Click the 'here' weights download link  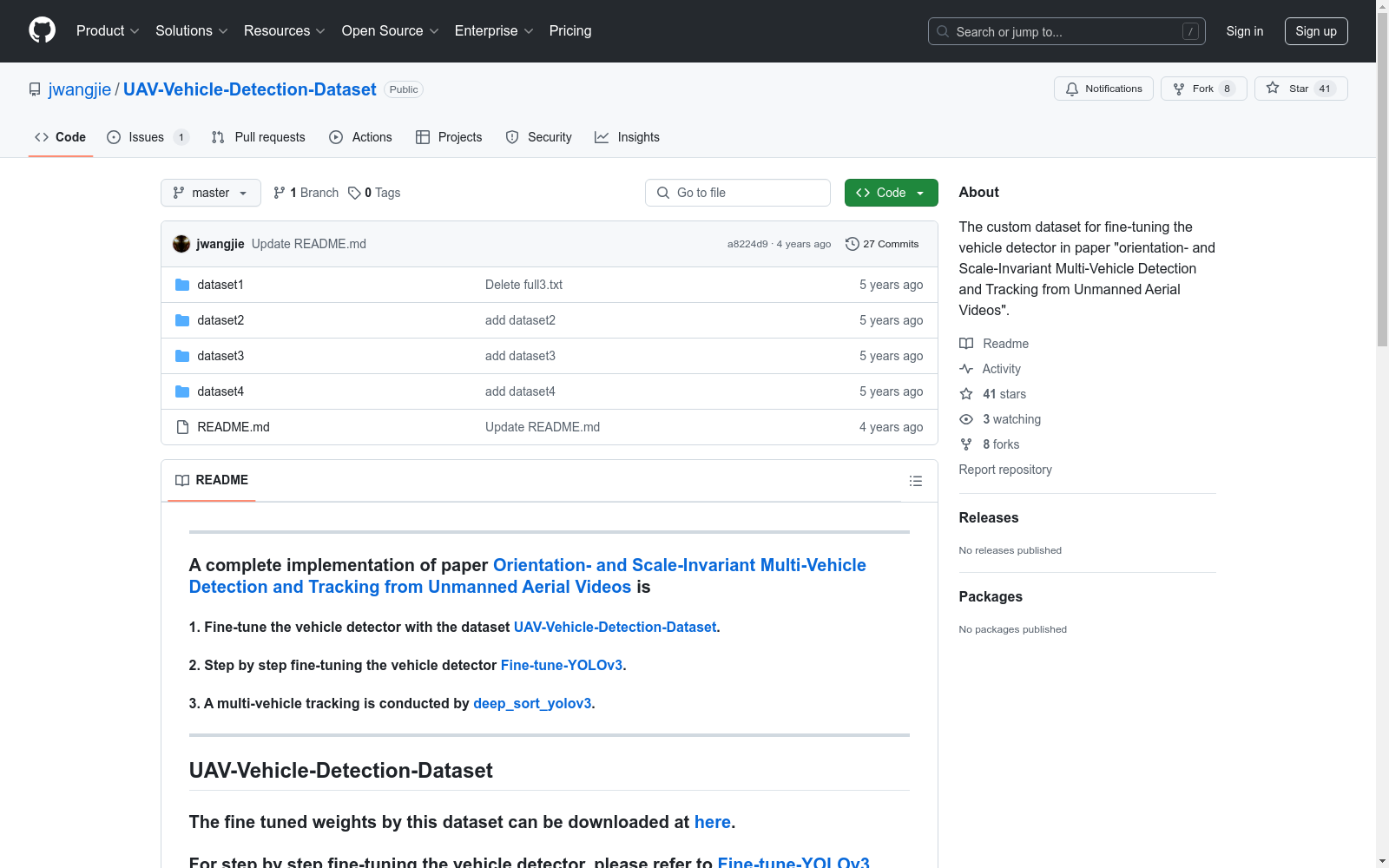click(x=713, y=822)
